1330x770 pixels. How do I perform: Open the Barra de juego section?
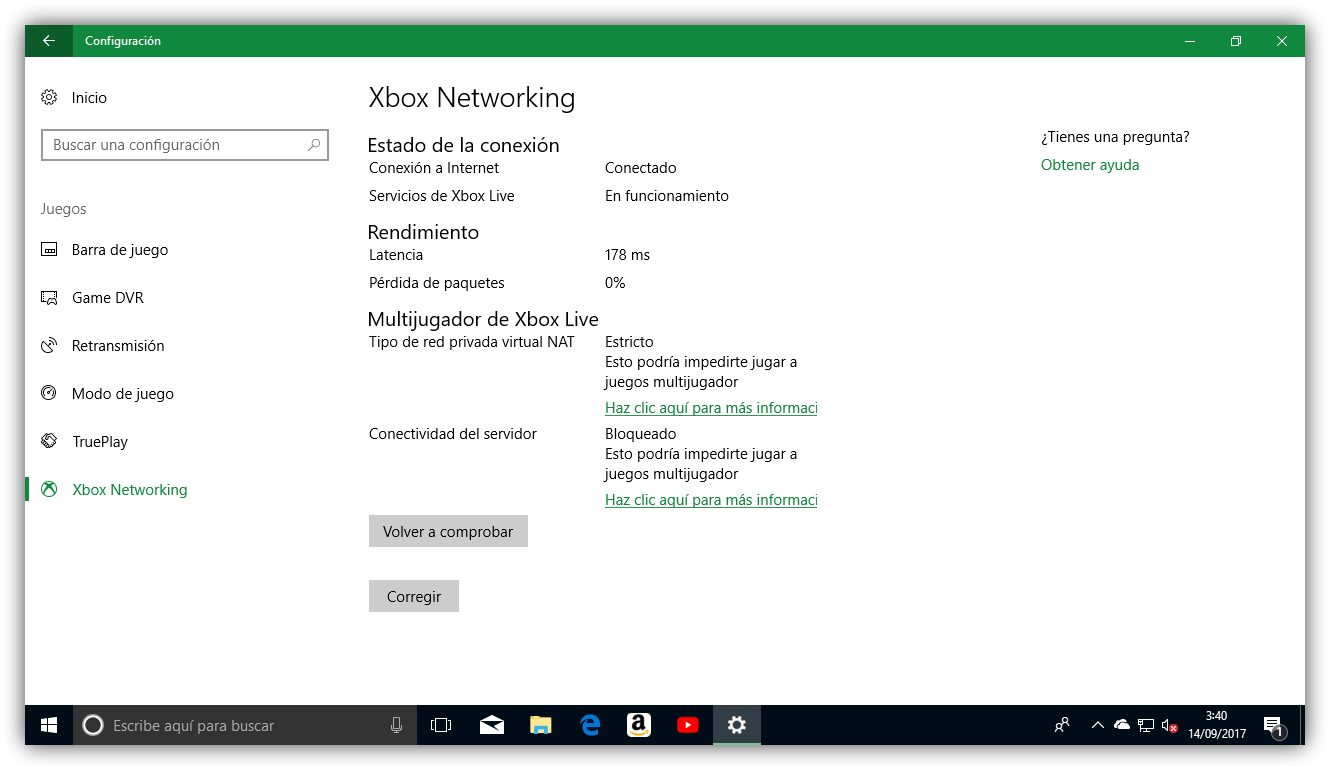pos(104,250)
